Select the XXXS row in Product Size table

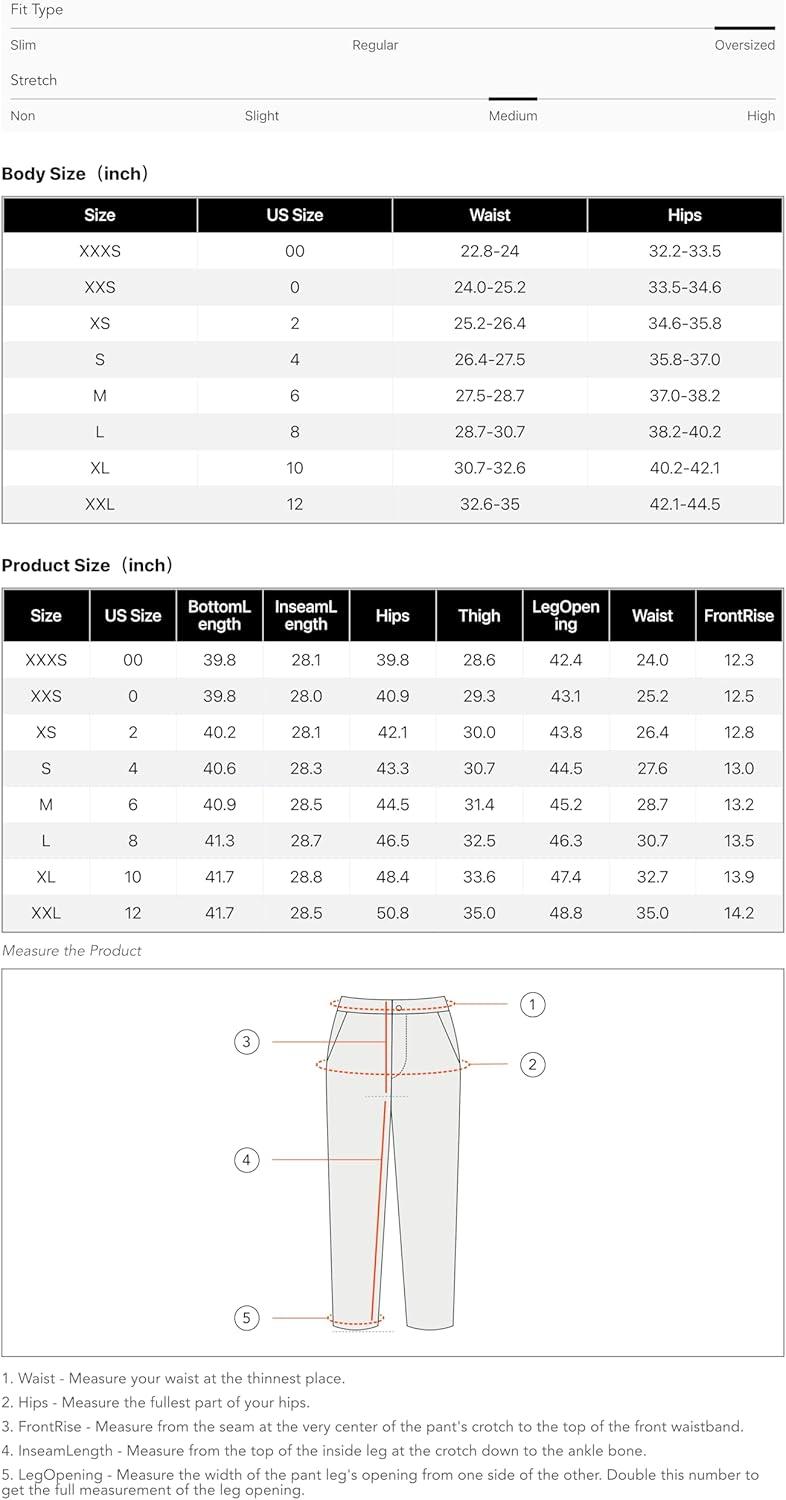[392, 660]
